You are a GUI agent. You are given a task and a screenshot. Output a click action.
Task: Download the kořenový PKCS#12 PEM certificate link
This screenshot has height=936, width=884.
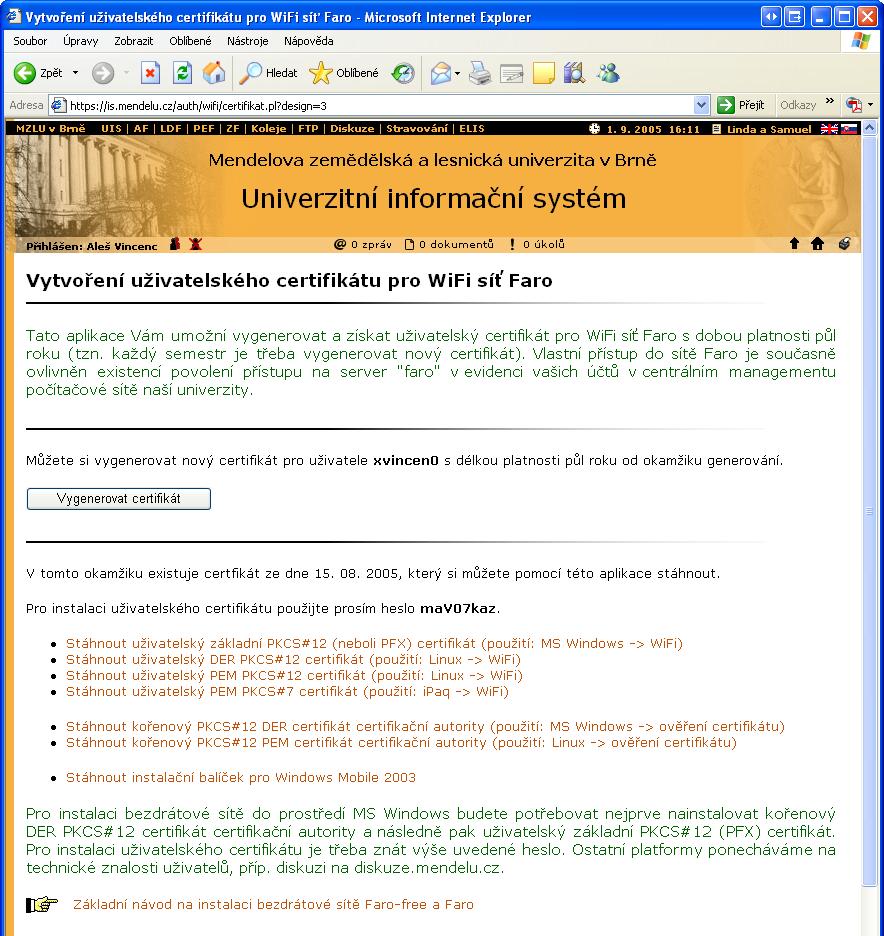coord(401,743)
